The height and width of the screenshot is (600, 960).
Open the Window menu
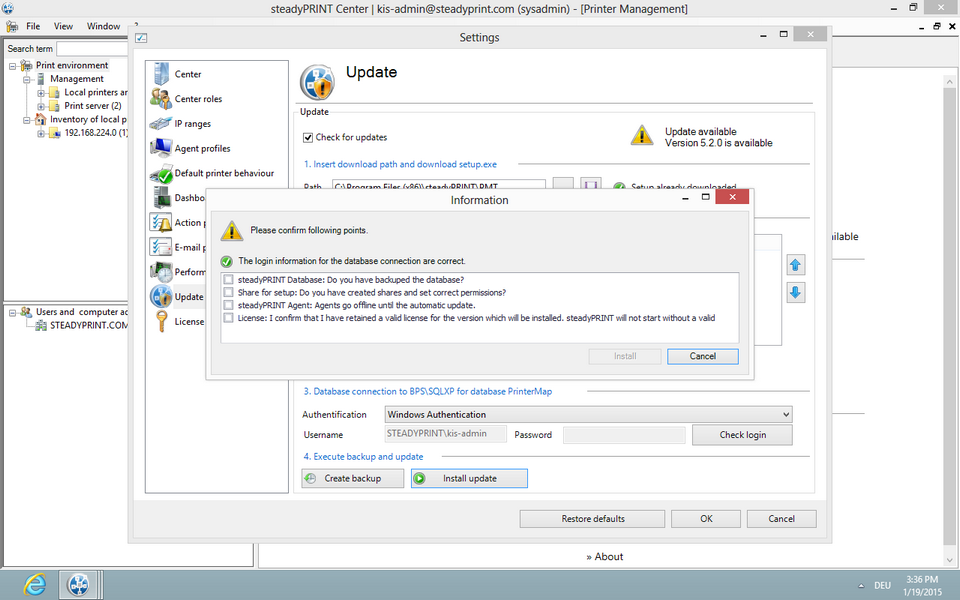(103, 26)
